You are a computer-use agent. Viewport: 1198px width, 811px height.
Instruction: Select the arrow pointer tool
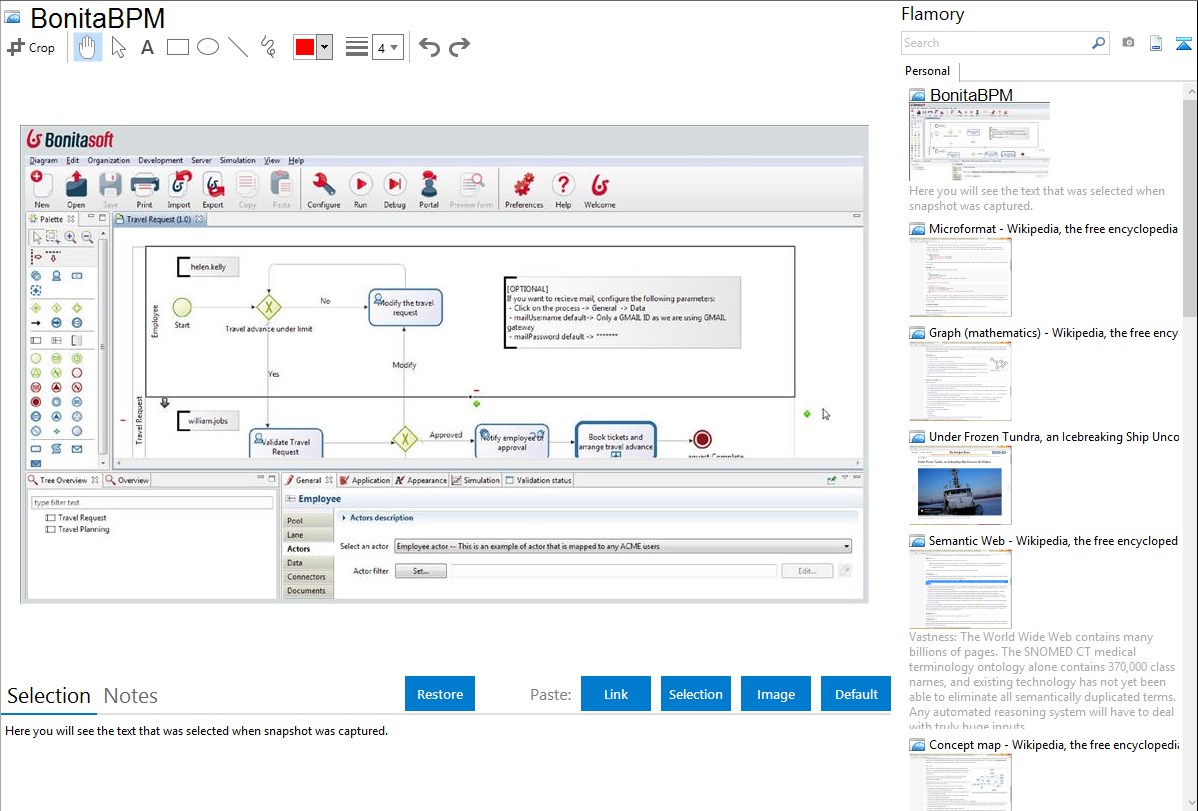pos(118,47)
